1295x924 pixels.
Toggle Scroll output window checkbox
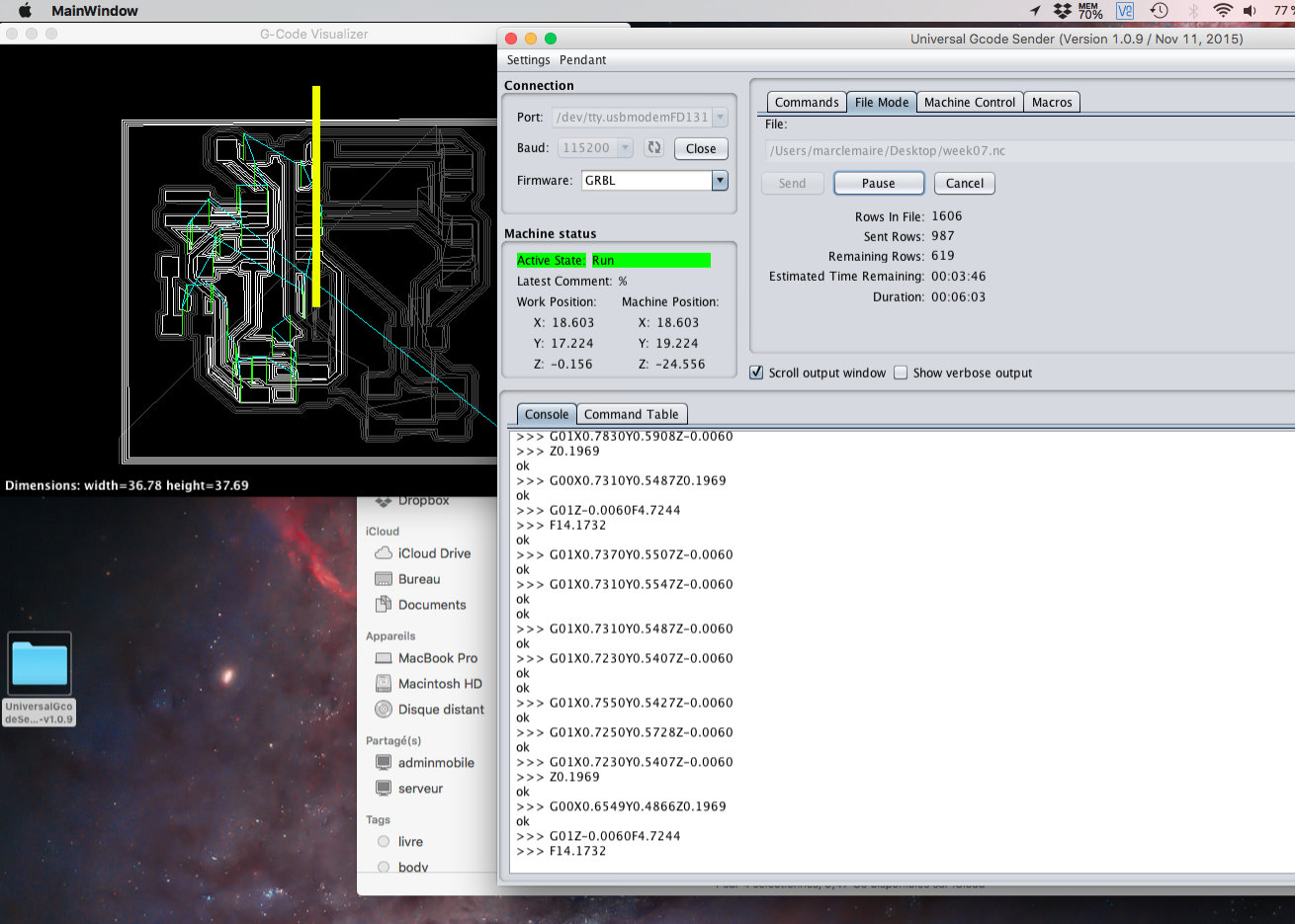pos(756,373)
